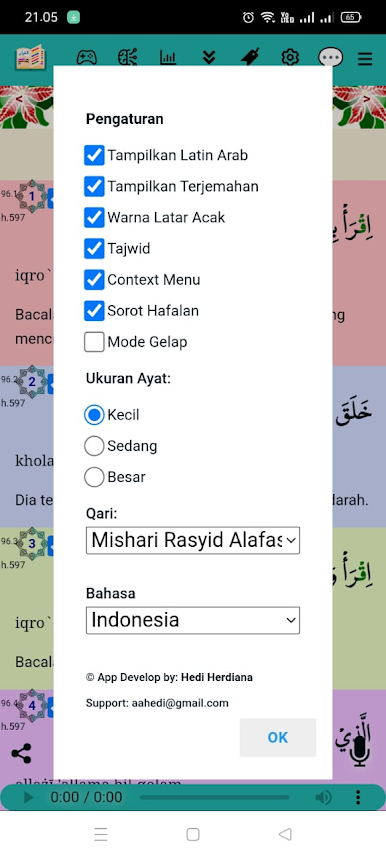Open the Quran book app logo
Screen dimensions: 386x858
tap(31, 57)
